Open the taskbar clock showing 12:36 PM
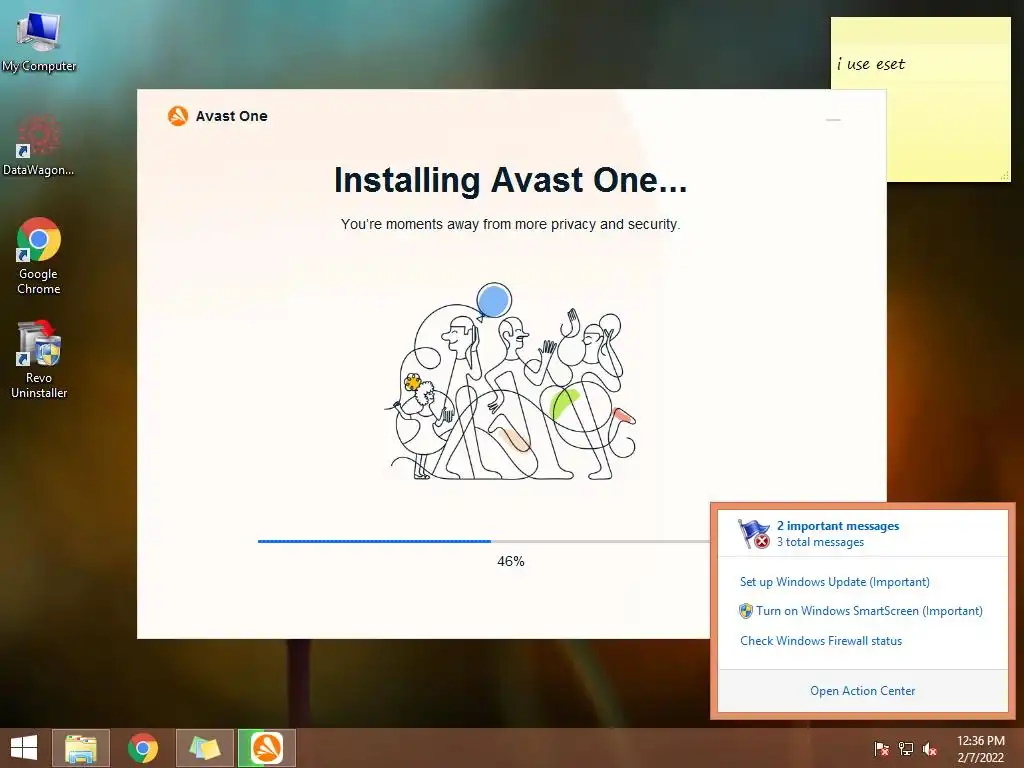This screenshot has height=768, width=1024. click(980, 748)
